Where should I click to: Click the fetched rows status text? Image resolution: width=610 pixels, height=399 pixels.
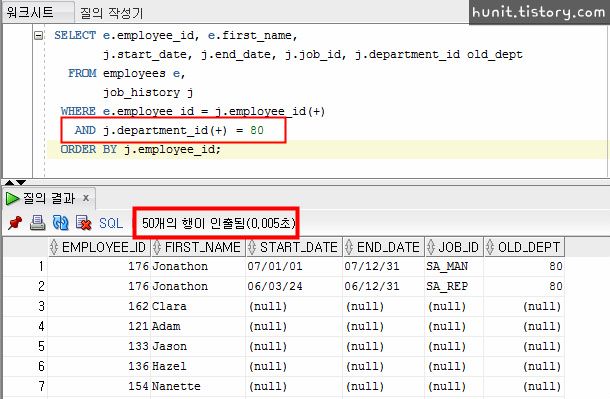(x=219, y=223)
